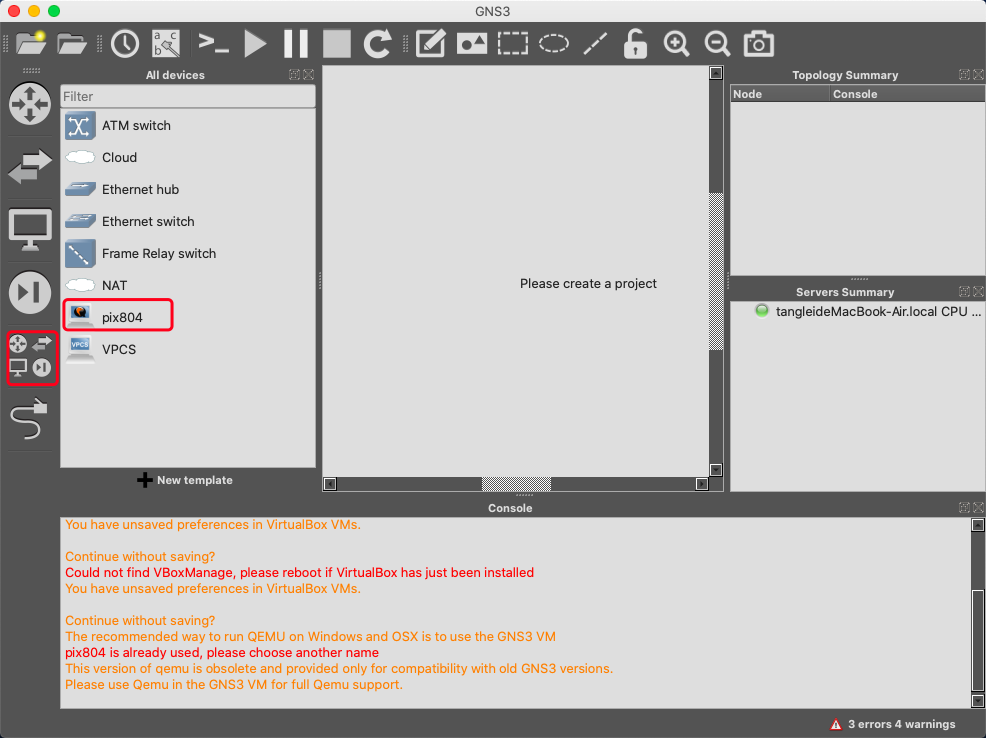This screenshot has width=986, height=738.
Task: Select the Draw rectangle tool
Action: (512, 44)
